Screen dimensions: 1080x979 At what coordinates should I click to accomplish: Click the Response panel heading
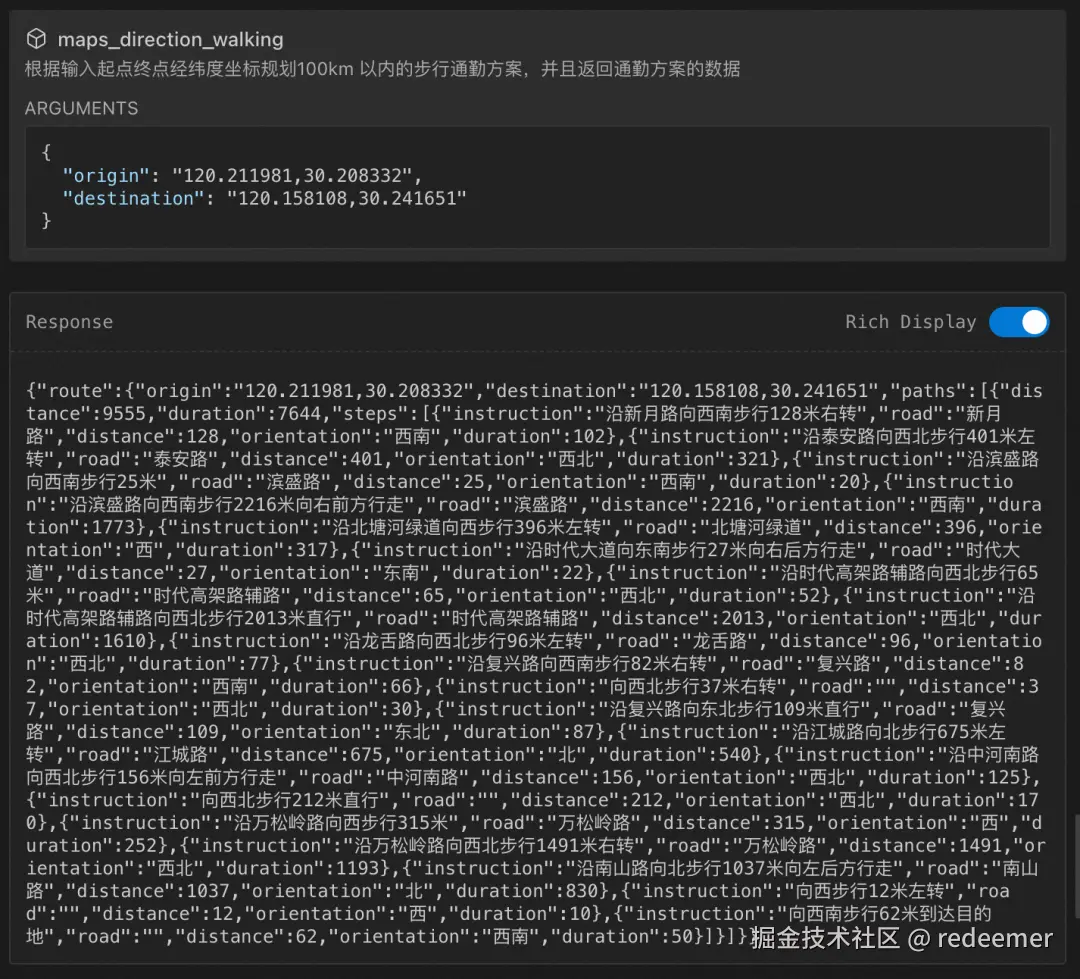(x=69, y=322)
